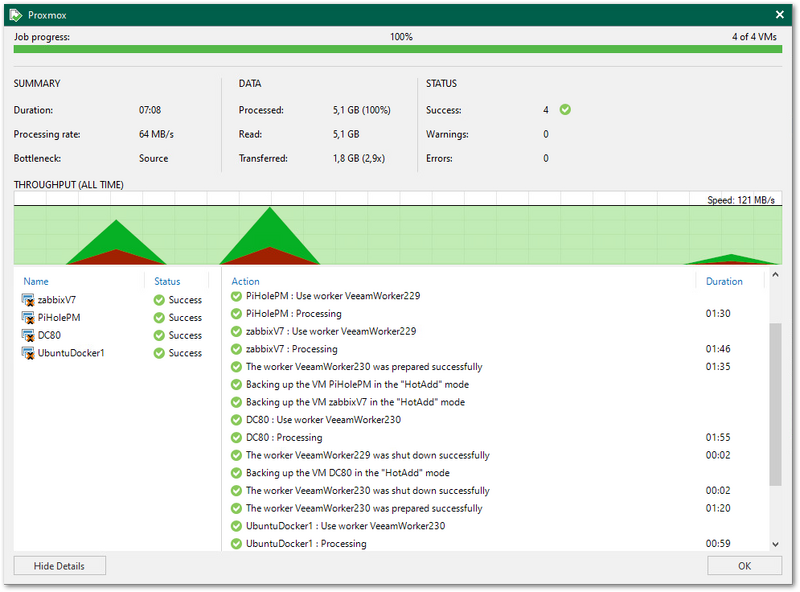Screen dimensions: 800x592
Task: Click the Action column header
Action: click(x=246, y=282)
